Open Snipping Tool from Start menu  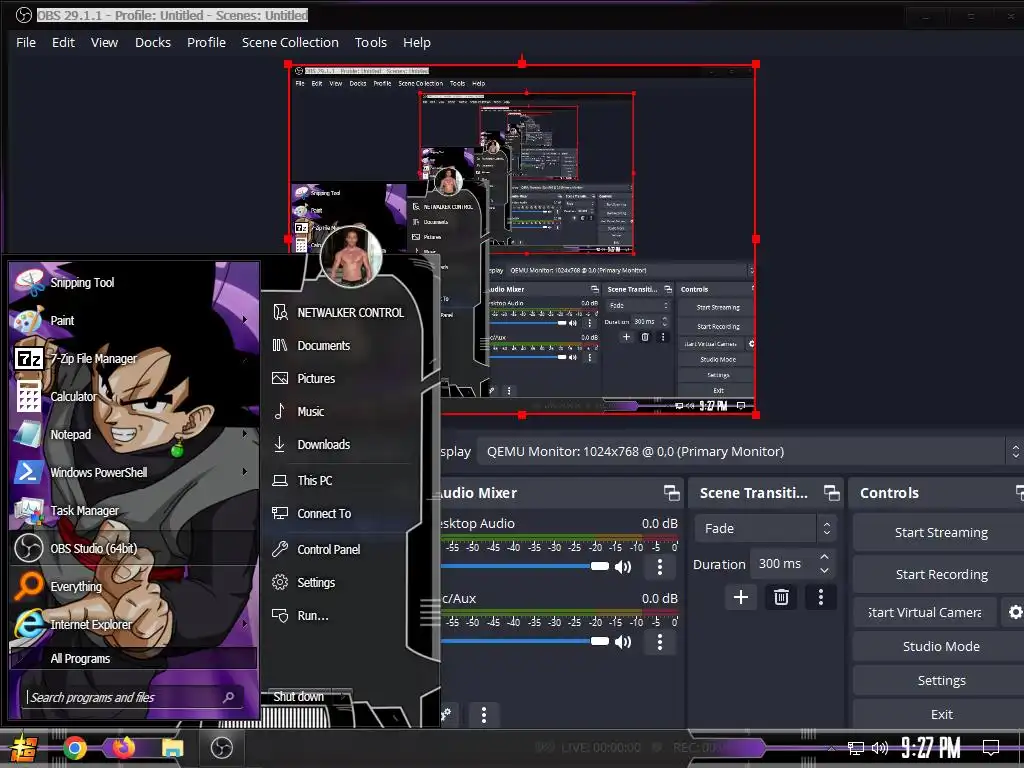click(134, 282)
